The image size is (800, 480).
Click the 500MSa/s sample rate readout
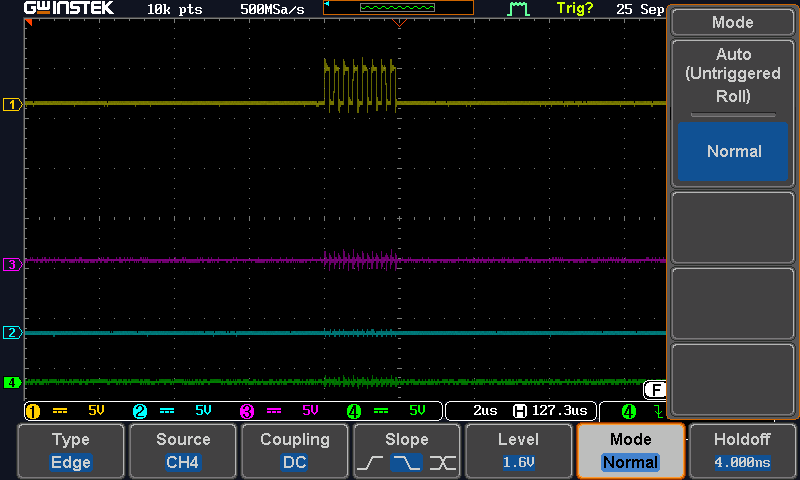pos(272,9)
